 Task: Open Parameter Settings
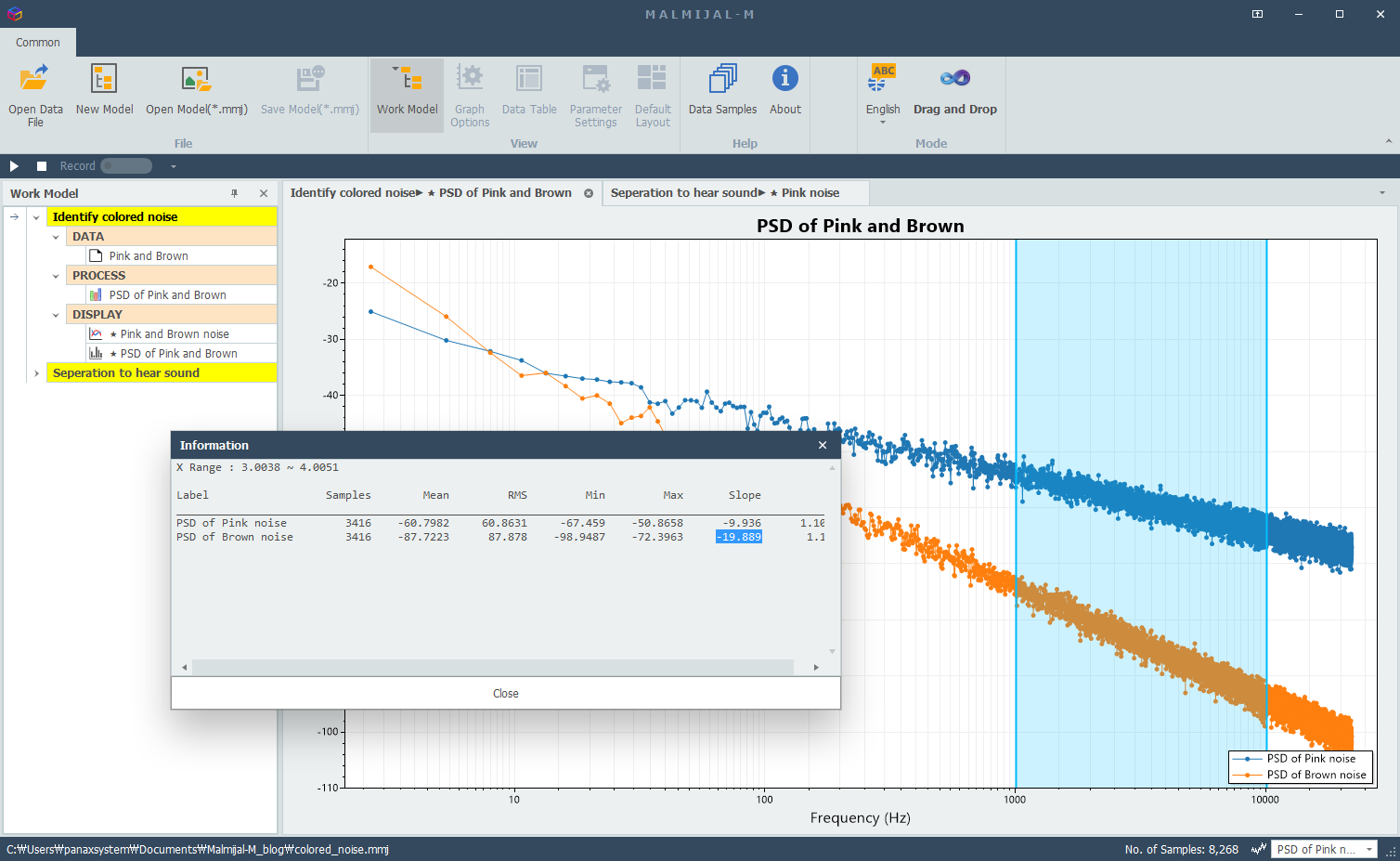point(595,96)
